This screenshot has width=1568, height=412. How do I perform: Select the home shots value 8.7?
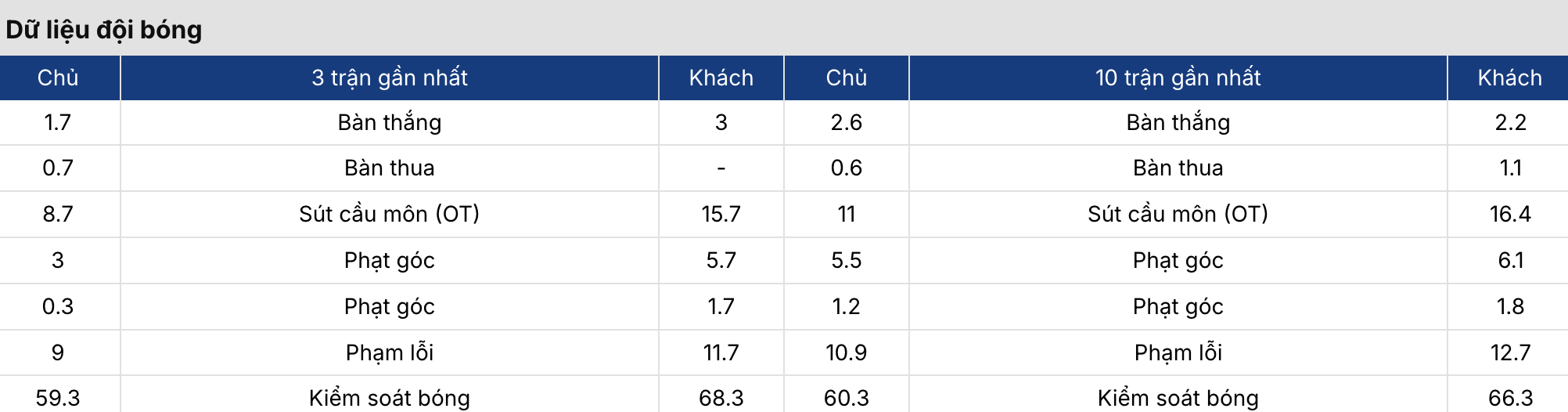pos(58,214)
